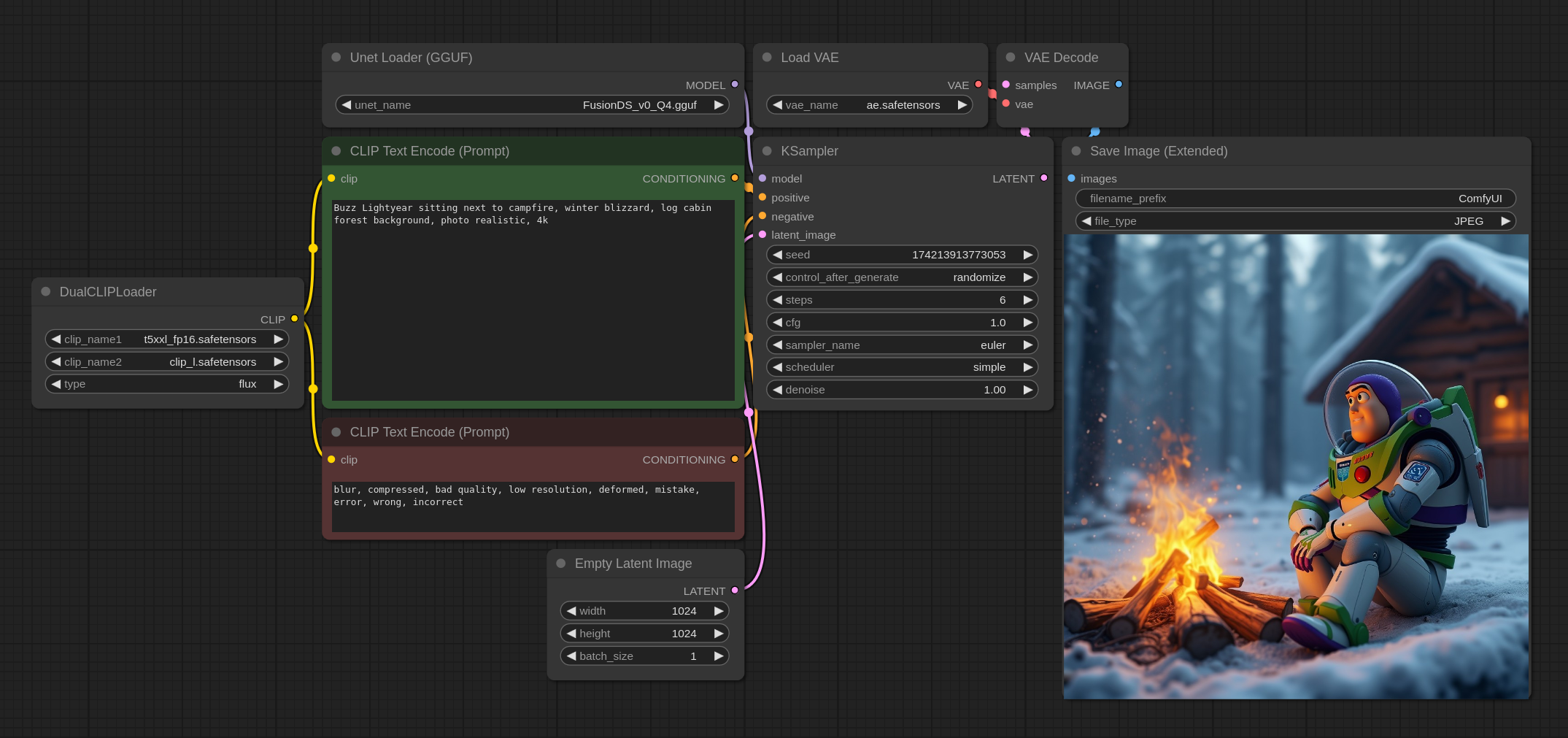Click the DualCLIPLoader node title
This screenshot has height=738, width=1568.
point(108,292)
